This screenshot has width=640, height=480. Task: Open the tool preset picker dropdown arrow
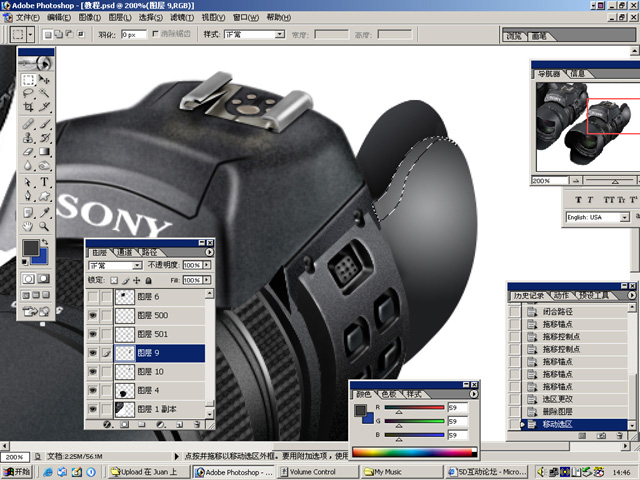30,34
